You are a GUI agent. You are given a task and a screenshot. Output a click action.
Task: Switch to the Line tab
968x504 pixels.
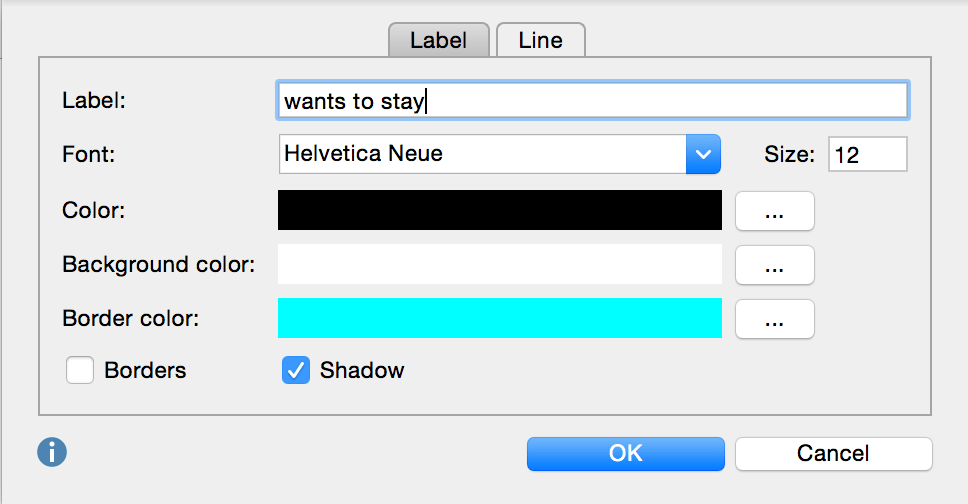[x=541, y=40]
